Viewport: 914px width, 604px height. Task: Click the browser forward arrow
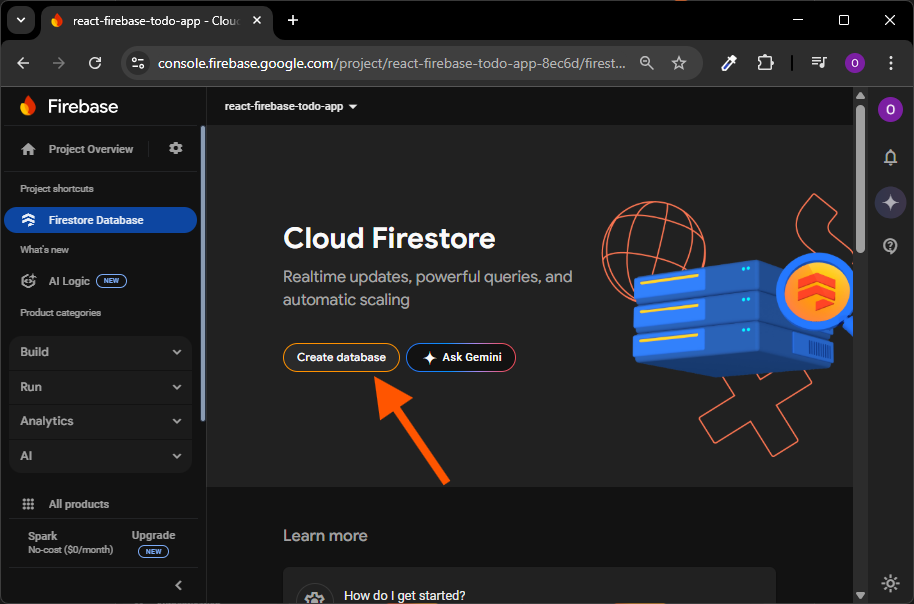tap(59, 63)
